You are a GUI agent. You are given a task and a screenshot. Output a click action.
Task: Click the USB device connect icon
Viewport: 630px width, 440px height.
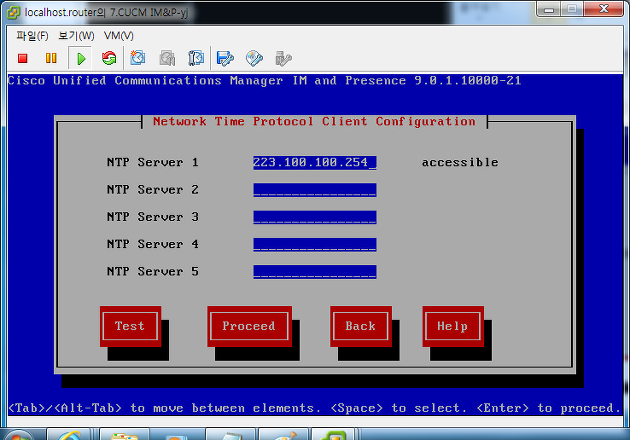pyautogui.click(x=283, y=58)
